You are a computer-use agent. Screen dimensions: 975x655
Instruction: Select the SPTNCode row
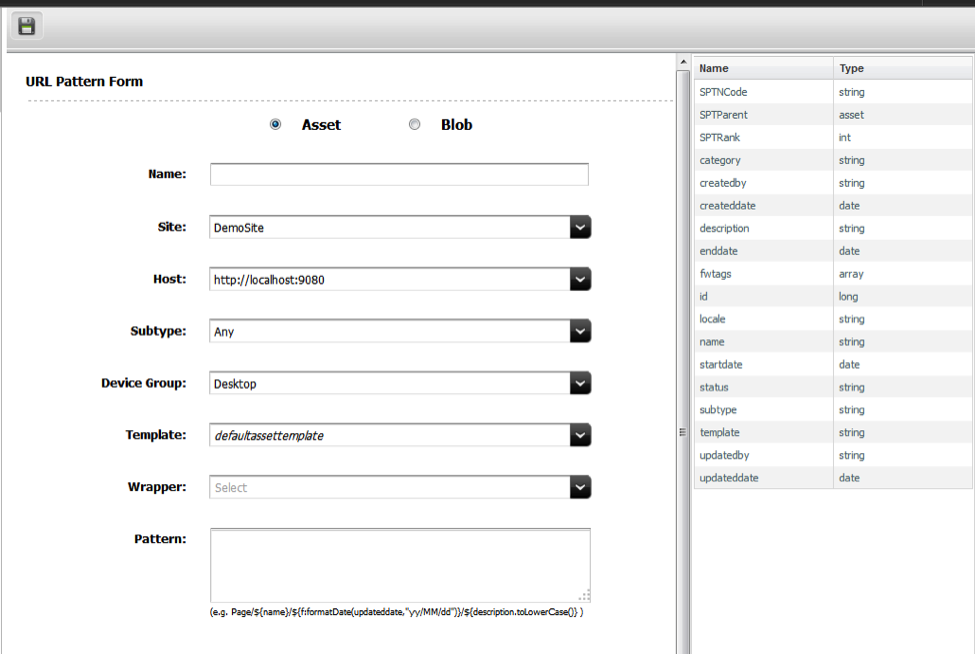tap(833, 92)
